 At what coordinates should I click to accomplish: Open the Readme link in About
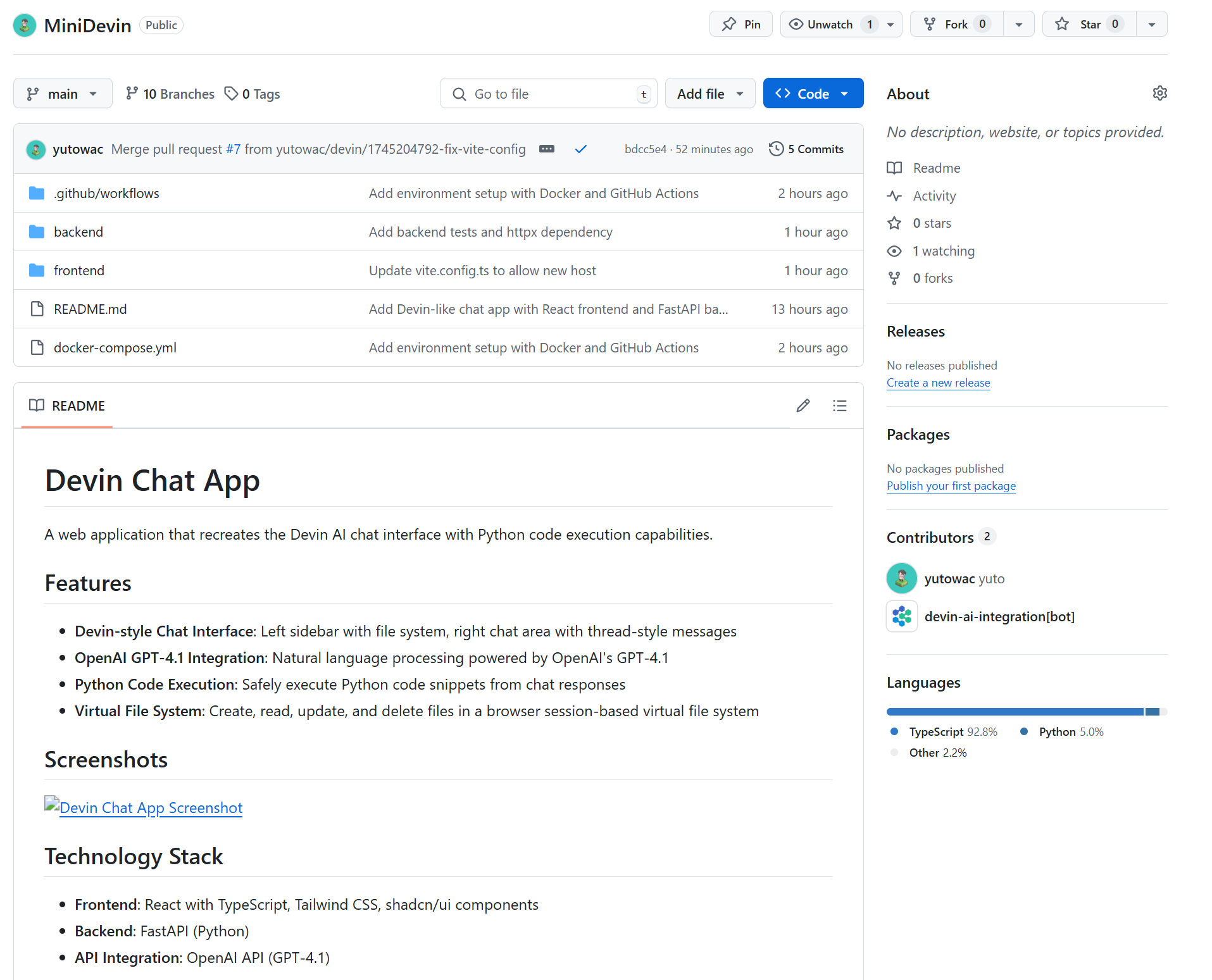tap(936, 168)
